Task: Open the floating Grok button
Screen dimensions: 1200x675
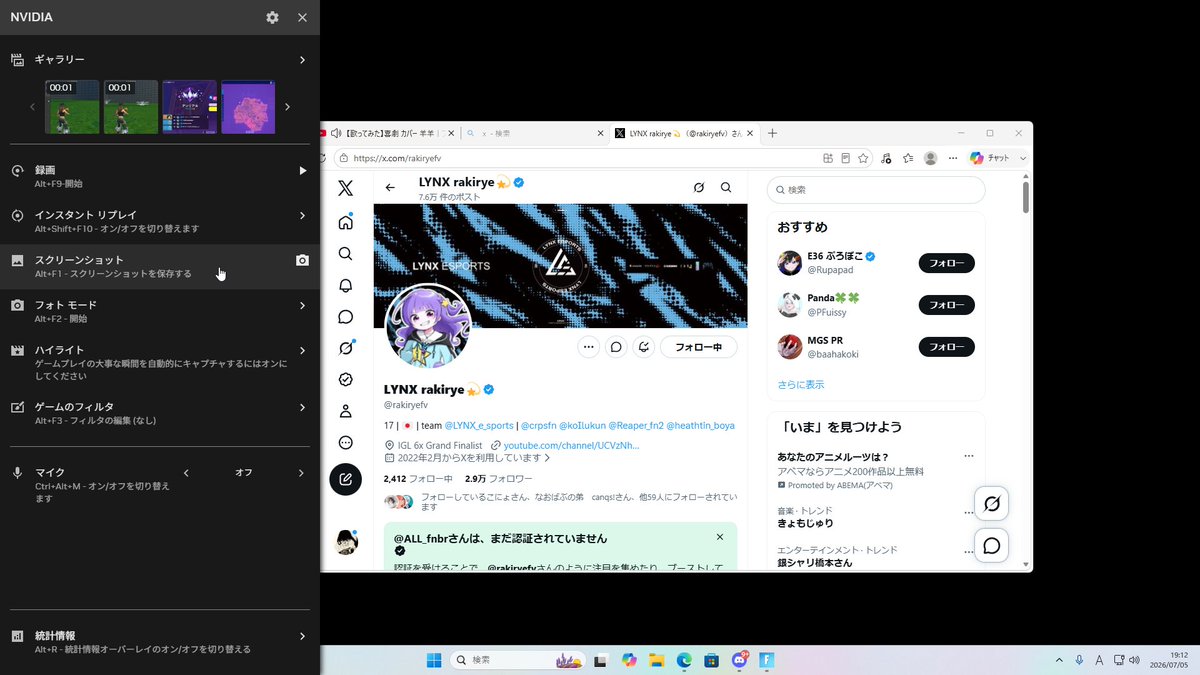Action: [992, 503]
